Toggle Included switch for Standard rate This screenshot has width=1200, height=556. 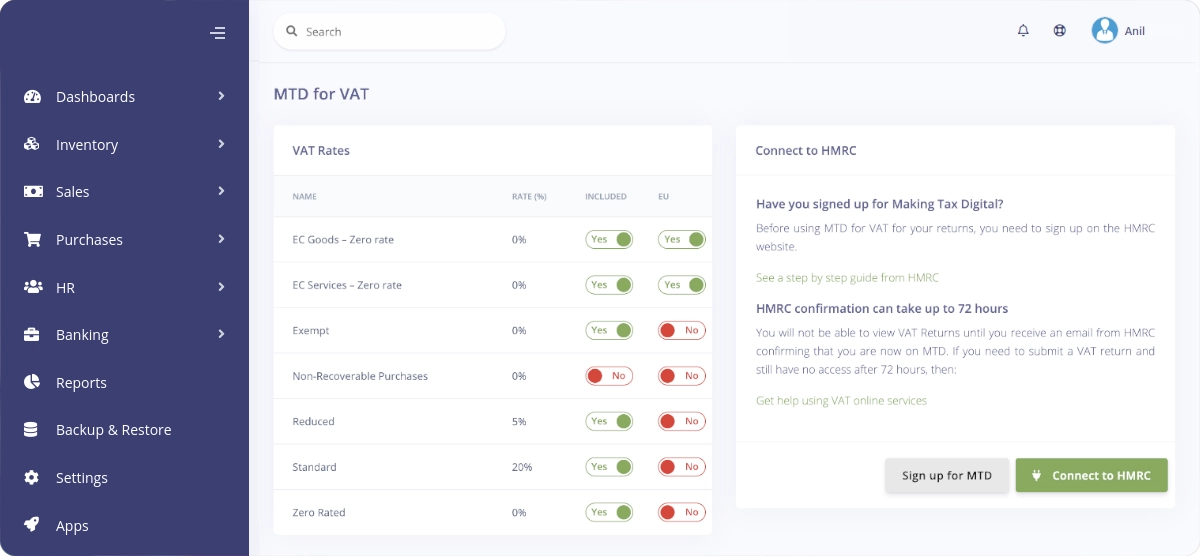pyautogui.click(x=609, y=467)
